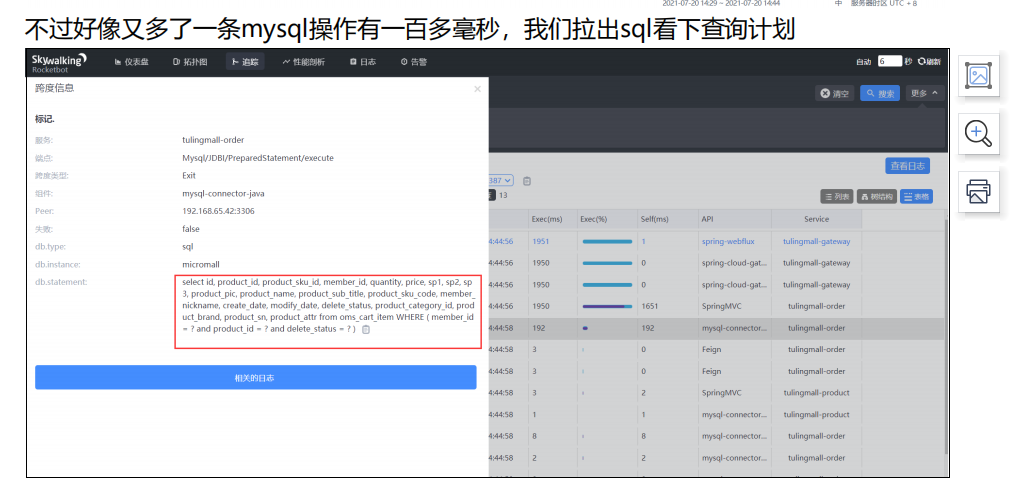Open the spring-webflux API link

(x=728, y=242)
